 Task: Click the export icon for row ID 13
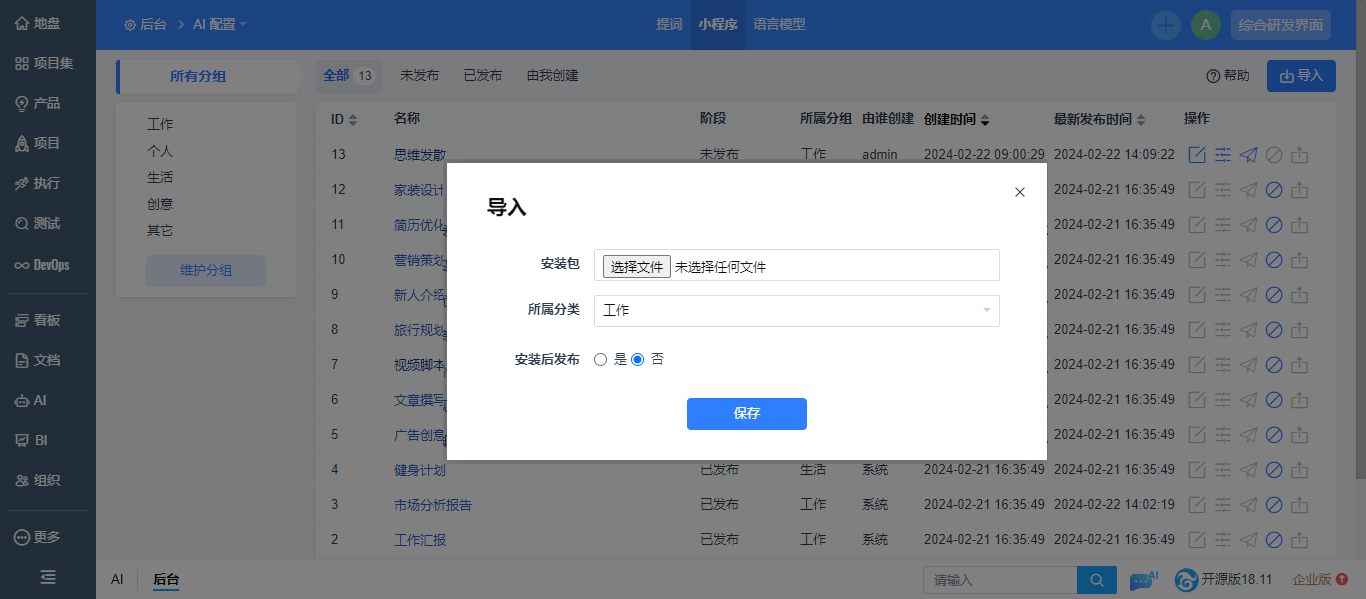point(1300,155)
